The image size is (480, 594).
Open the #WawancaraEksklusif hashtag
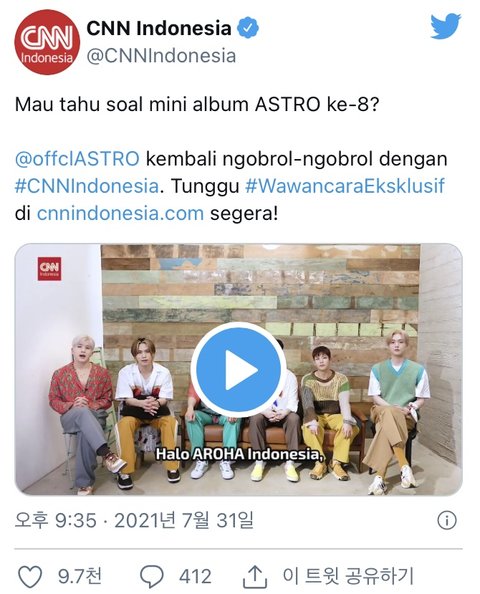(345, 186)
